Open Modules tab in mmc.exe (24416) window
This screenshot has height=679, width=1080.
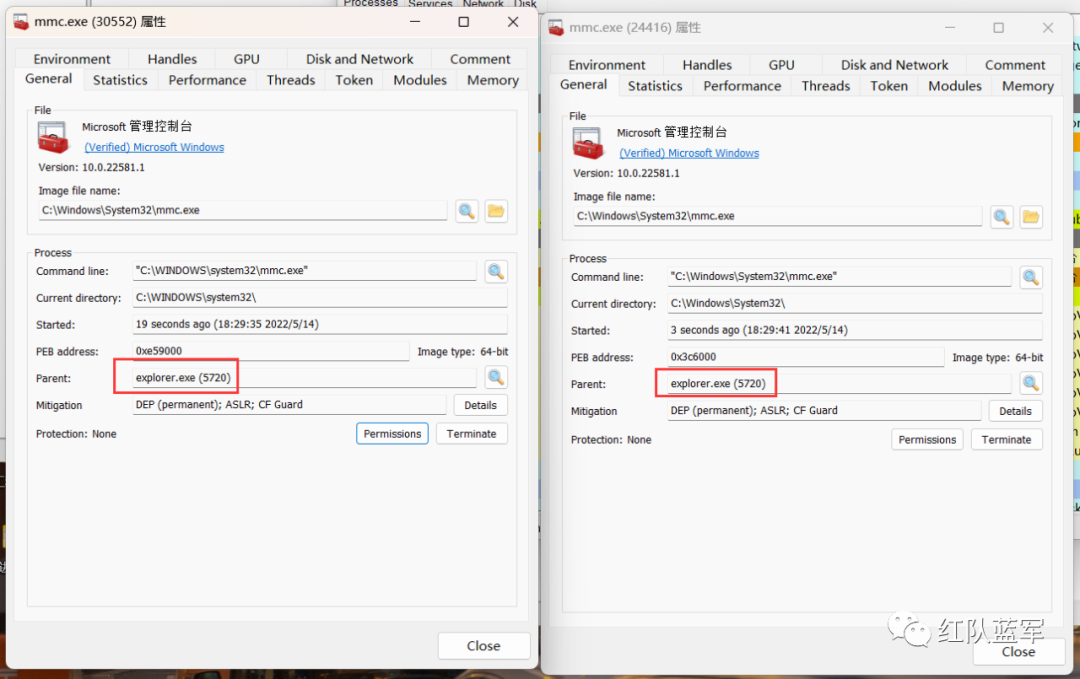(955, 86)
